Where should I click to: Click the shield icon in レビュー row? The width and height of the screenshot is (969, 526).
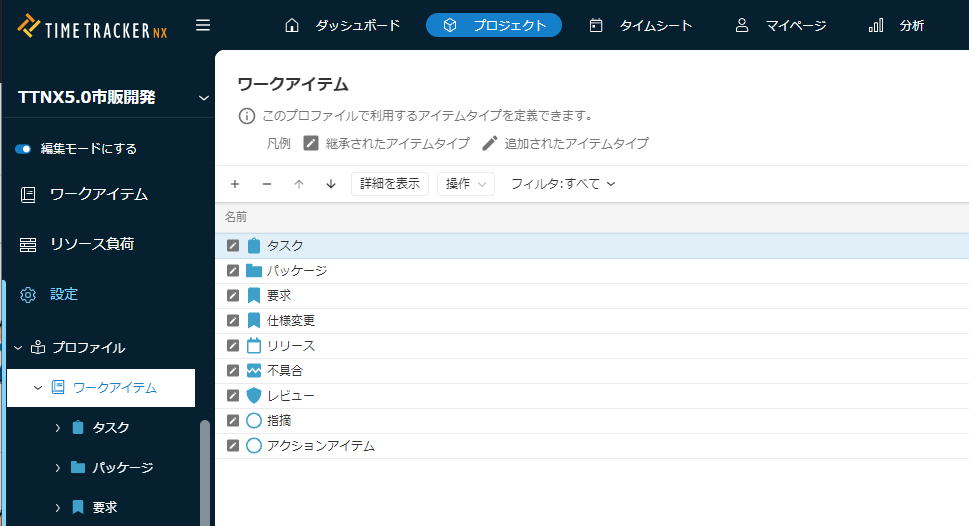click(x=254, y=396)
